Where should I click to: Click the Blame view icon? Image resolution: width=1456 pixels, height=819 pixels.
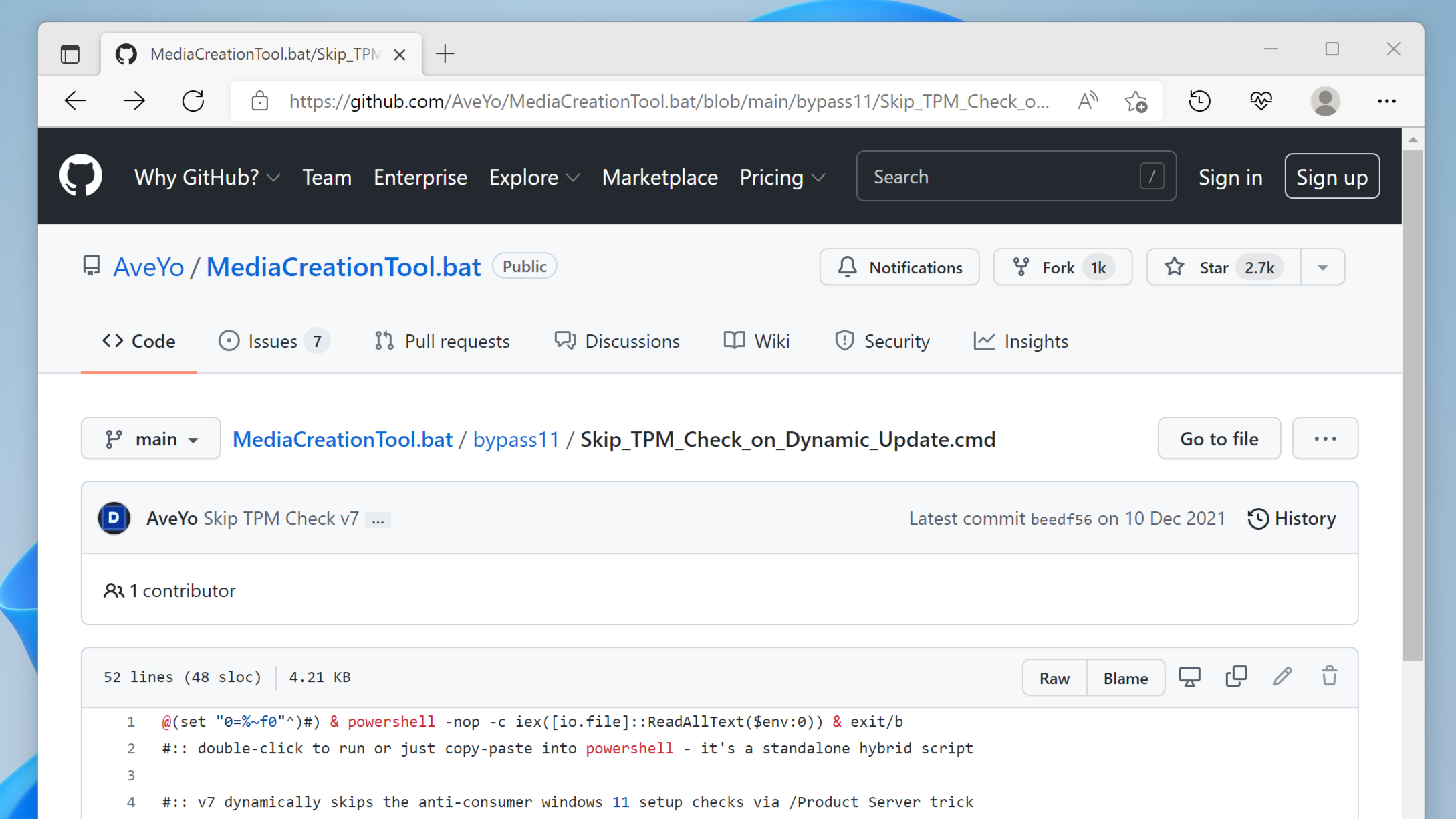(x=1125, y=677)
